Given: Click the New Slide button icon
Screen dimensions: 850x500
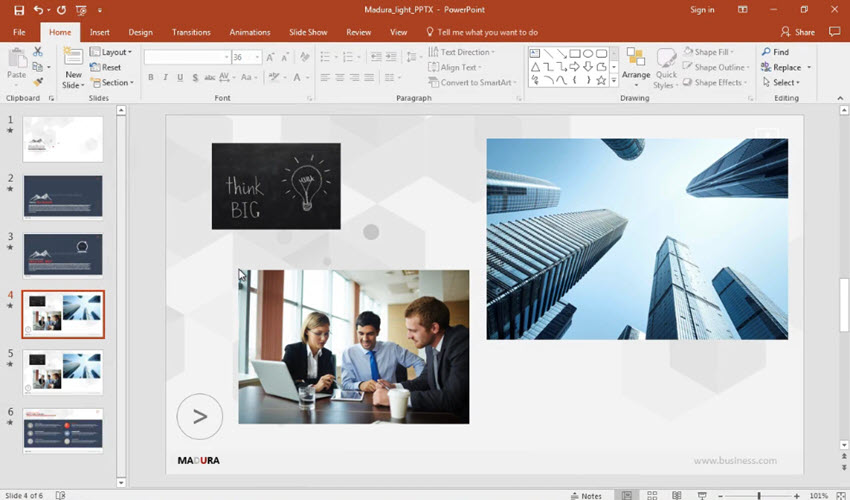Looking at the screenshot, I should pyautogui.click(x=73, y=57).
